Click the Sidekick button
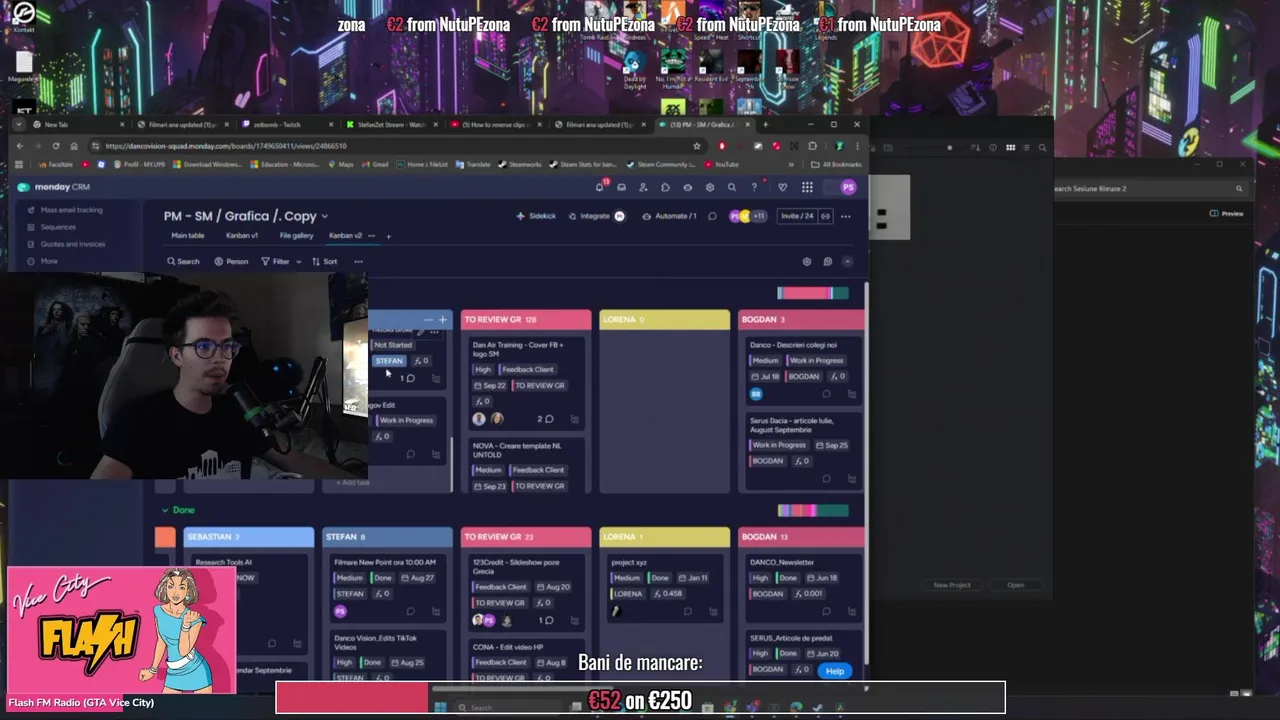Image resolution: width=1280 pixels, height=720 pixels. click(x=536, y=216)
